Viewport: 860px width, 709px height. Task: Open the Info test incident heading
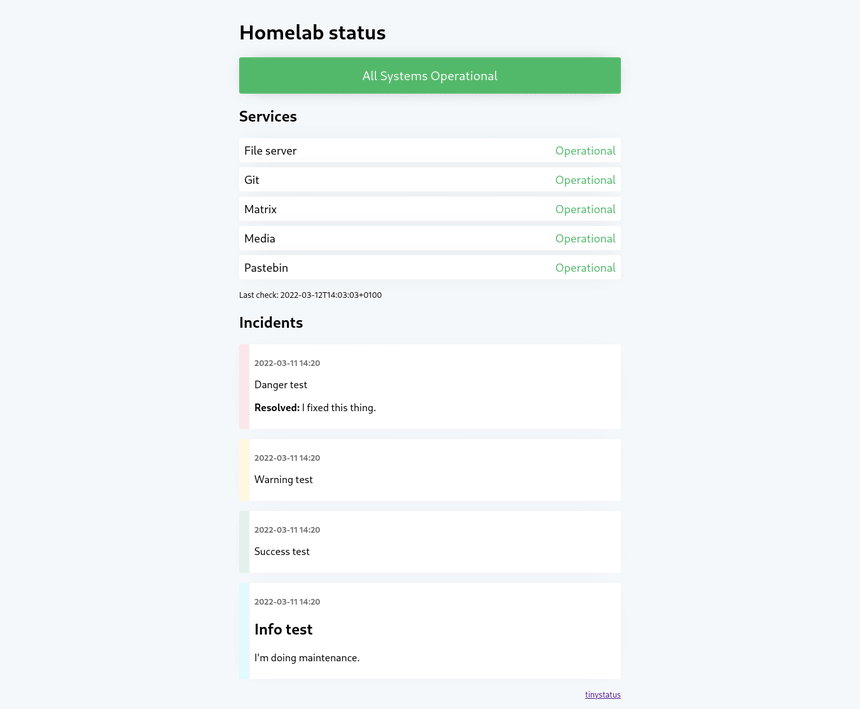pyautogui.click(x=283, y=629)
